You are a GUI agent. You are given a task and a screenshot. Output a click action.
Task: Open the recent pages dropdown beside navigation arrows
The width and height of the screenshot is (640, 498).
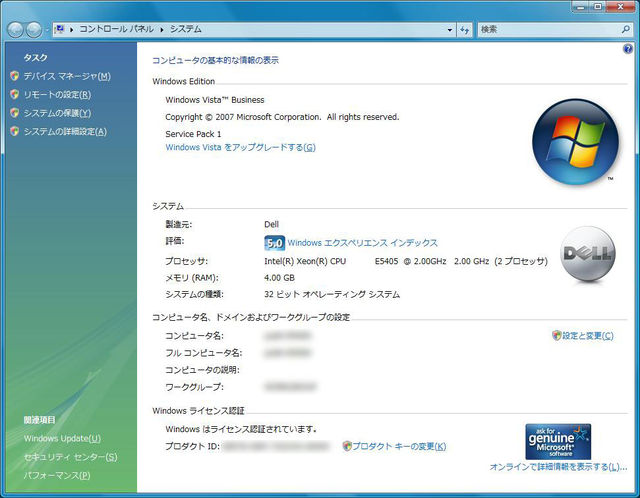click(x=47, y=30)
